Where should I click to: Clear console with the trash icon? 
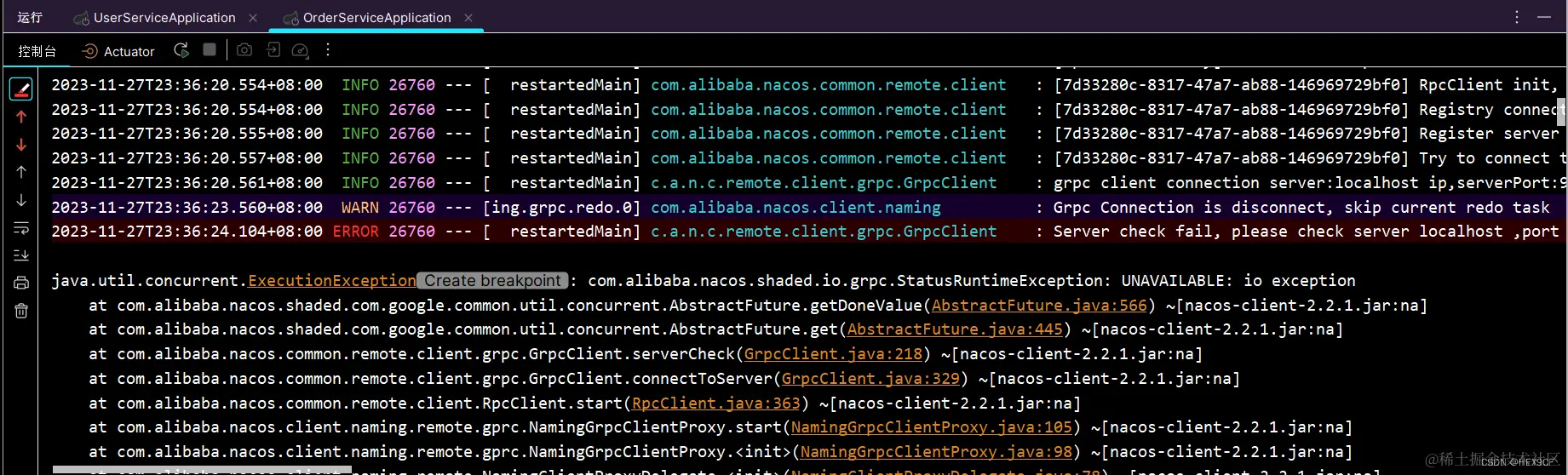[x=21, y=311]
